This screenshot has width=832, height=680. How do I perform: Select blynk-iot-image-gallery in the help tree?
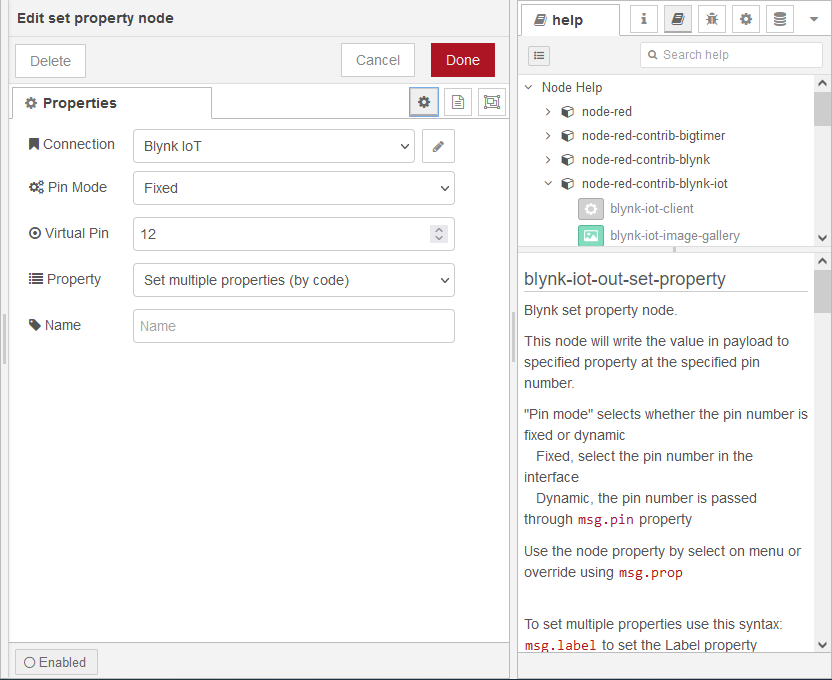pyautogui.click(x=675, y=236)
